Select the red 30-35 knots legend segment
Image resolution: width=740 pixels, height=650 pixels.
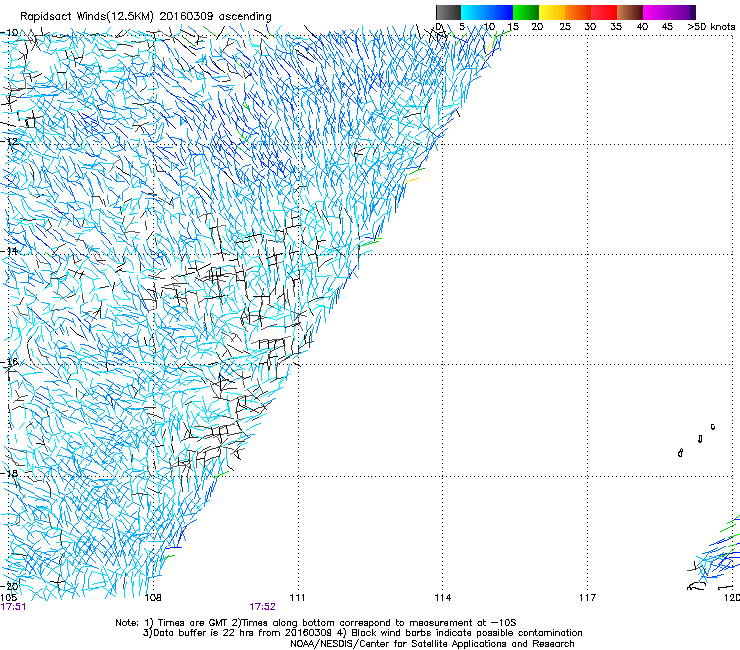click(x=604, y=12)
